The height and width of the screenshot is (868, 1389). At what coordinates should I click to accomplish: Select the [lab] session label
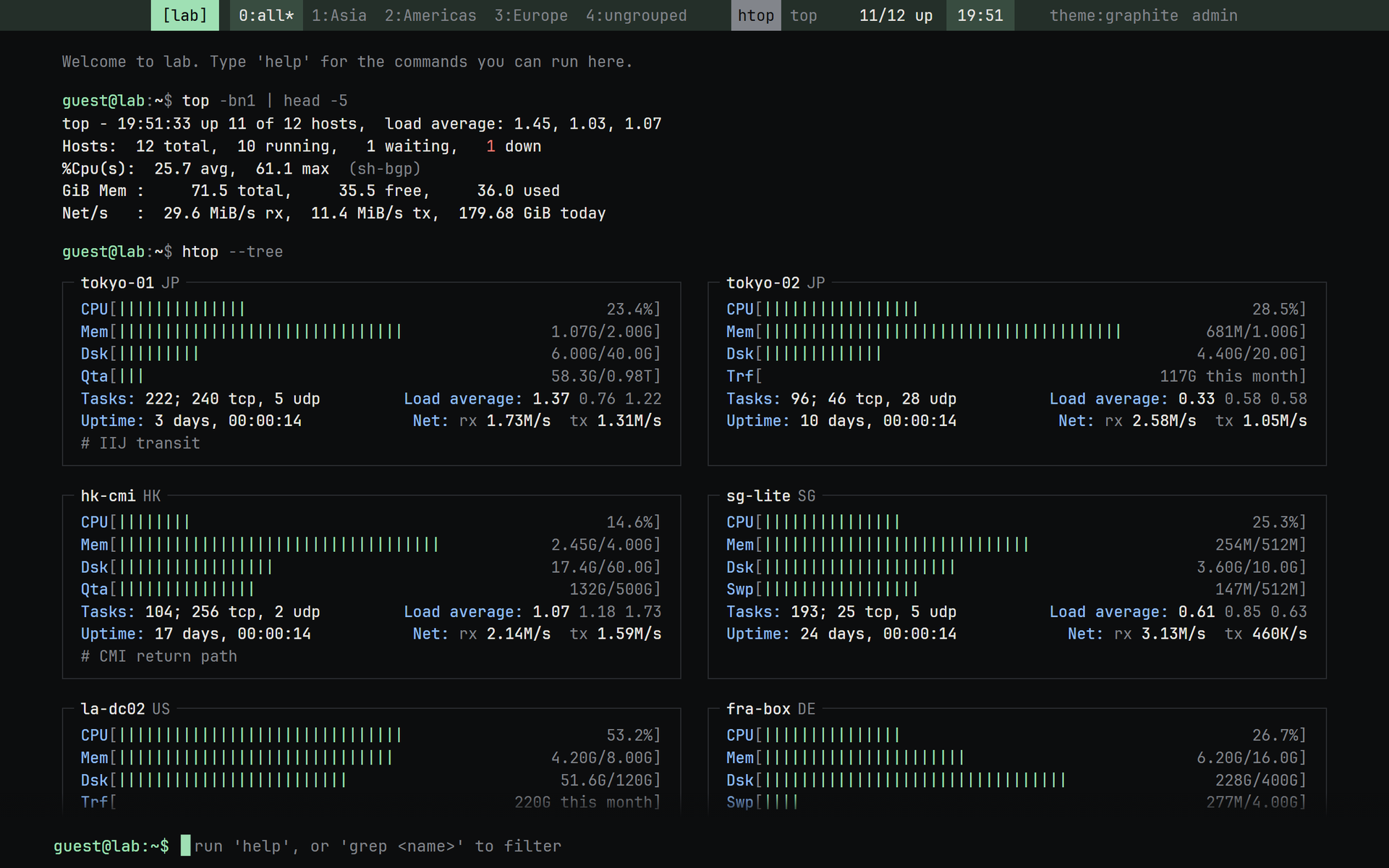[184, 15]
